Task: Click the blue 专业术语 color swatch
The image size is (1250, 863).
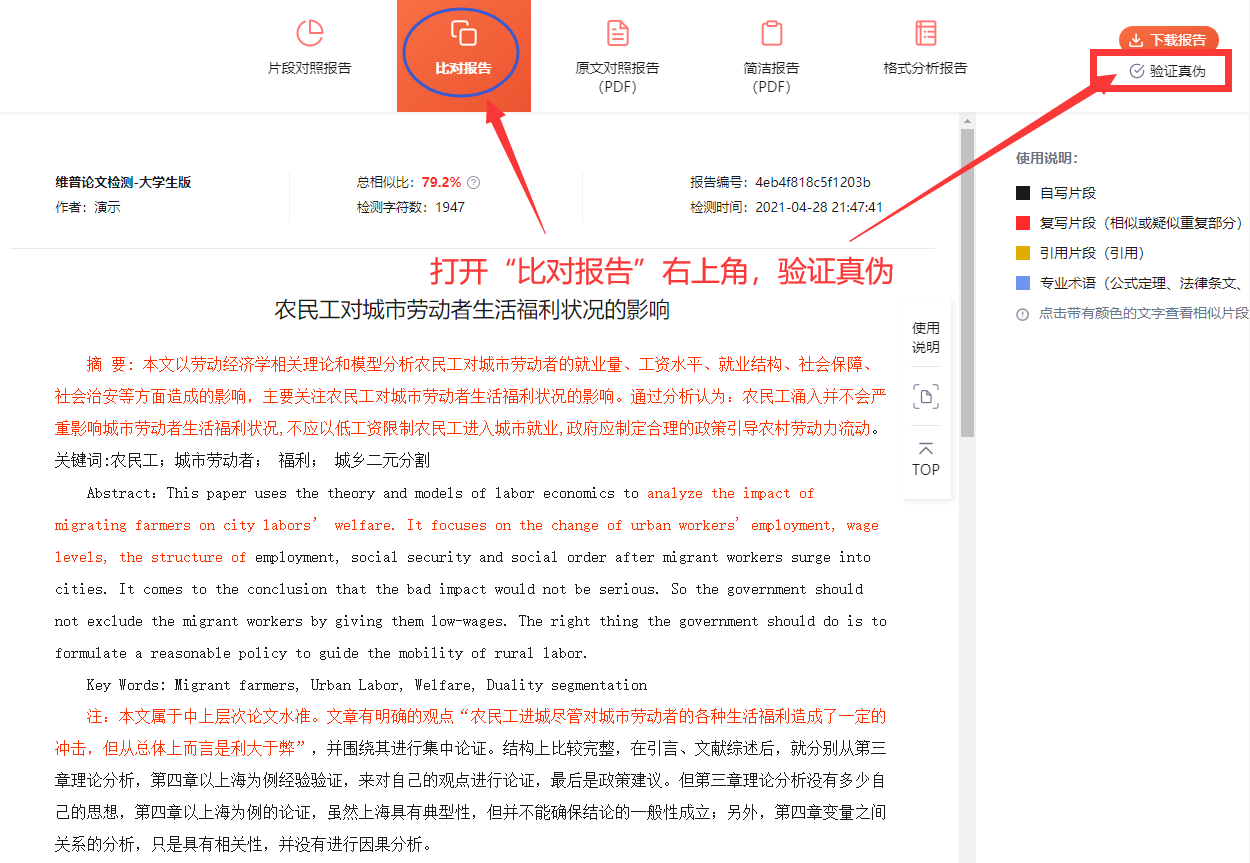Action: pos(1022,283)
